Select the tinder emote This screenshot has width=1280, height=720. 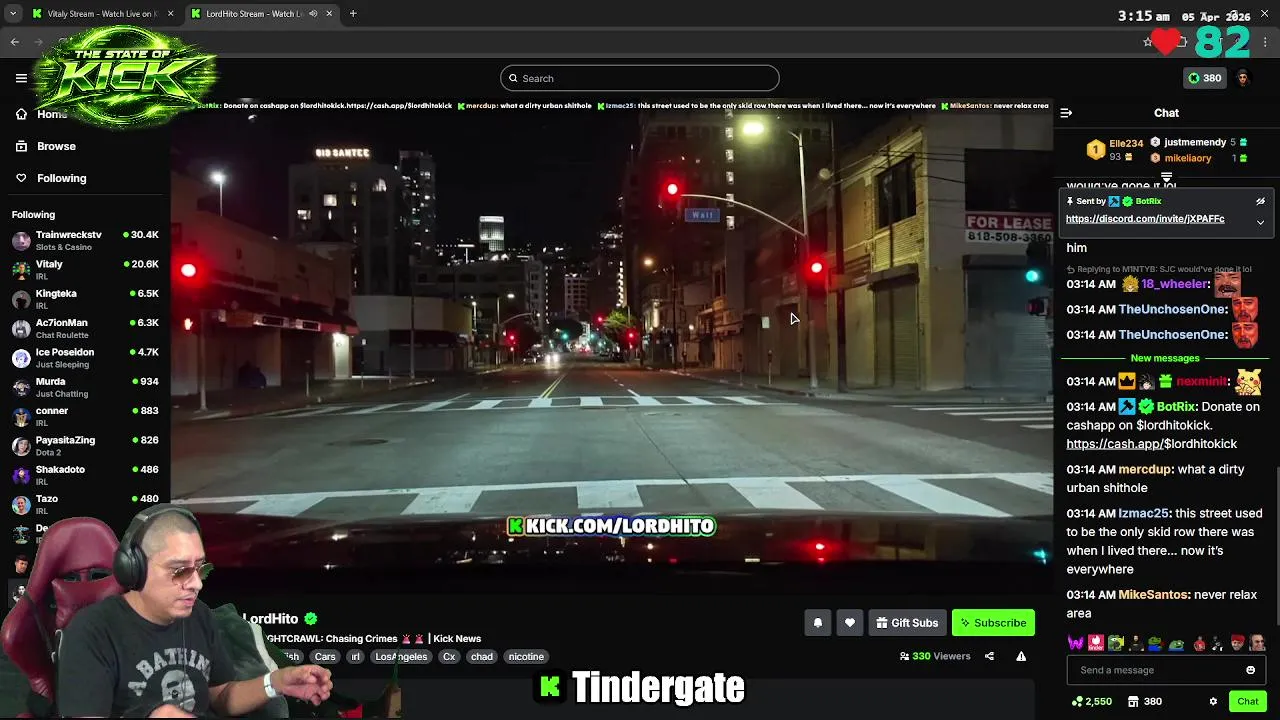(1096, 643)
